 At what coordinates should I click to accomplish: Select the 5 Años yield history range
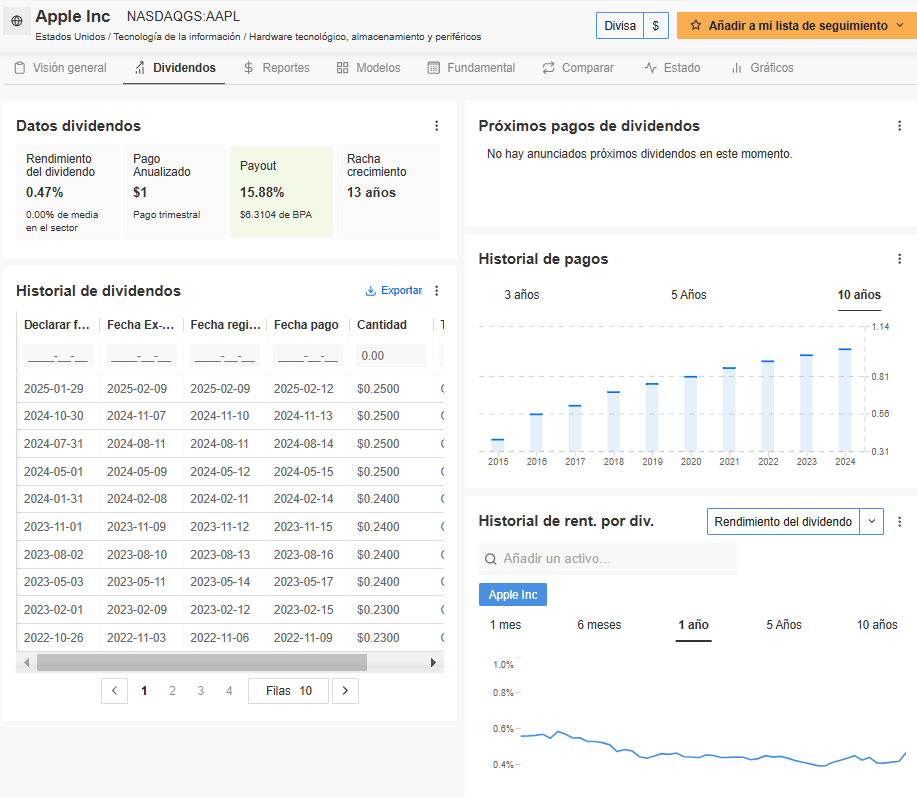[x=784, y=625]
